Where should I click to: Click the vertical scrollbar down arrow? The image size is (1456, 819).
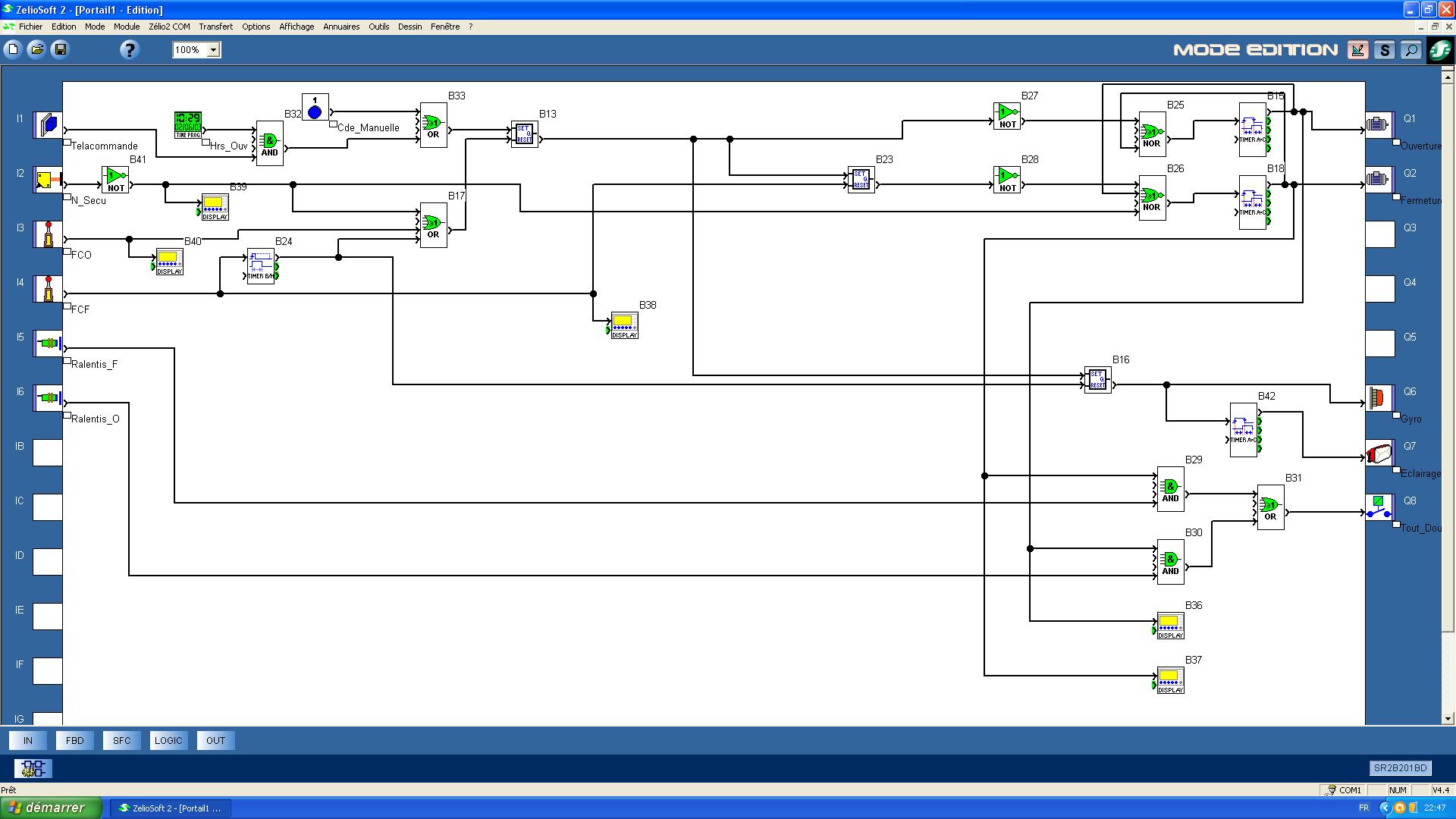[x=1448, y=718]
